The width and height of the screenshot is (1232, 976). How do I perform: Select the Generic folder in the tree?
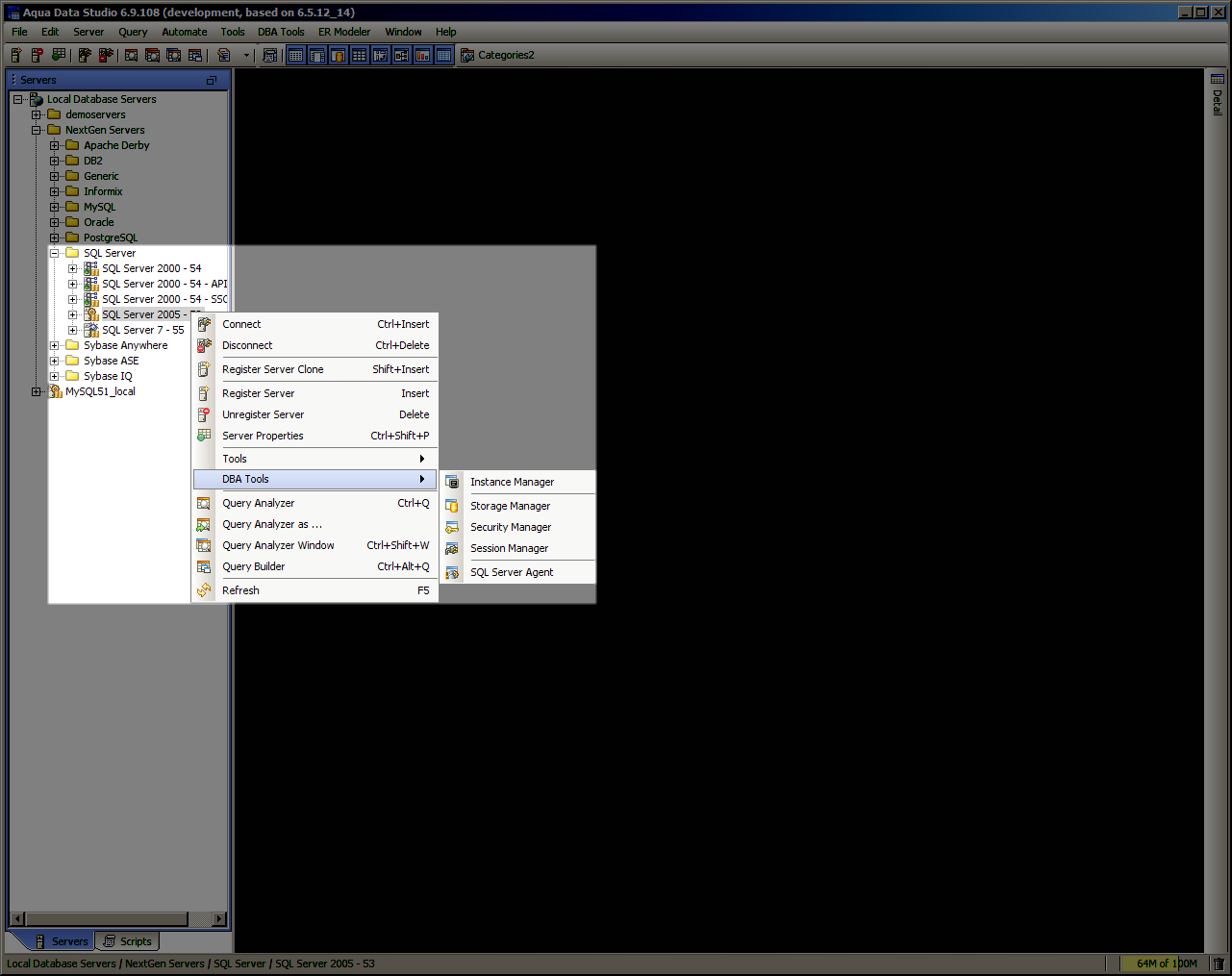click(101, 176)
